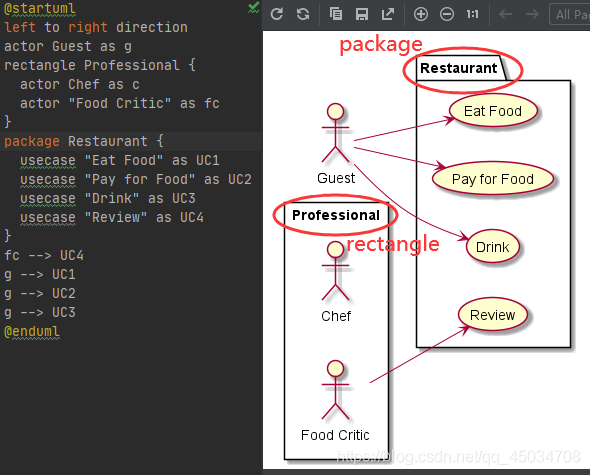Click 'g --> UC3' code line
Viewport: 590px width, 475px height.
[40, 312]
